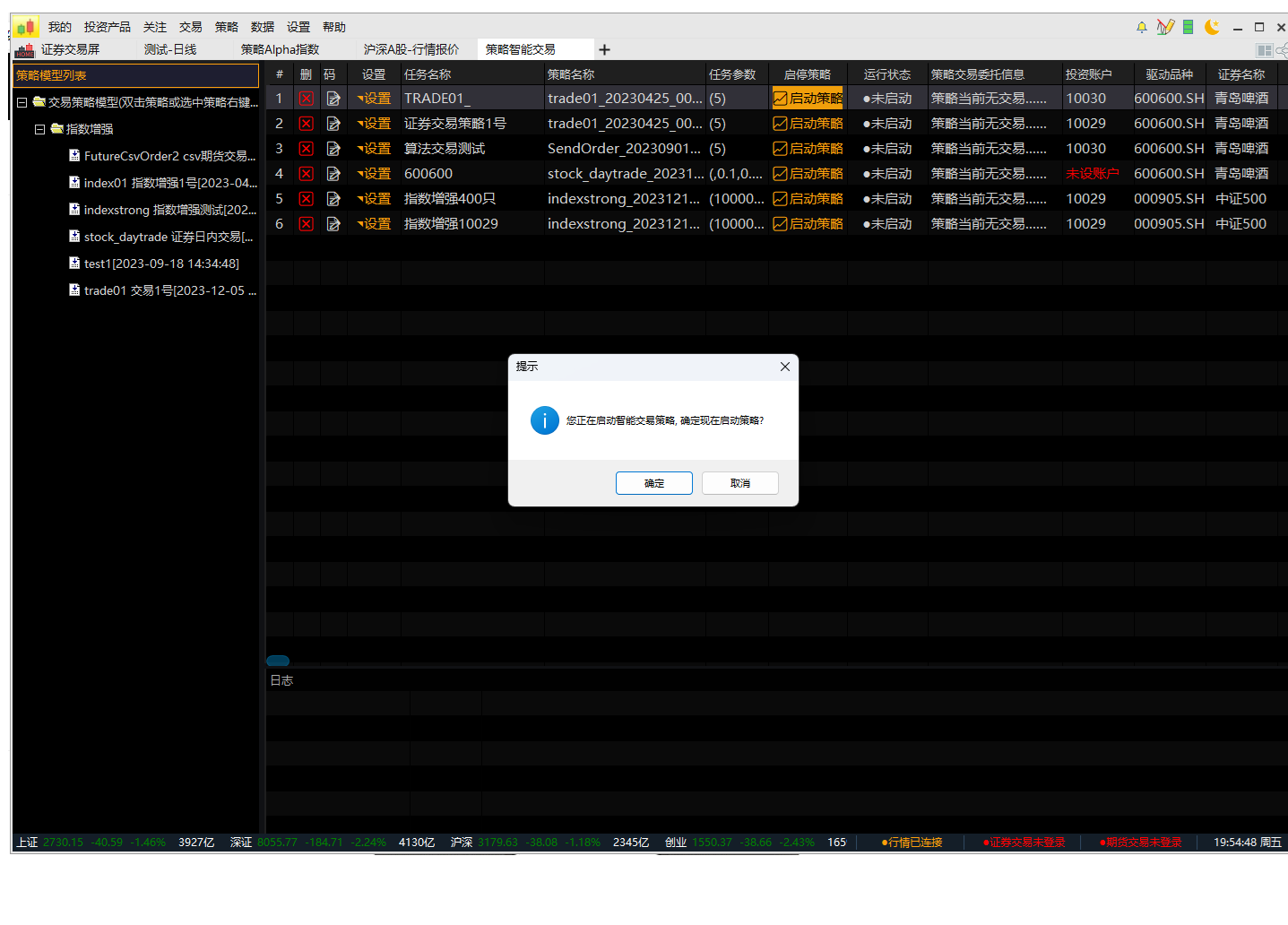Click the strategy chart pencil icon in titlebar
Image resolution: width=1288 pixels, height=925 pixels.
[1165, 27]
